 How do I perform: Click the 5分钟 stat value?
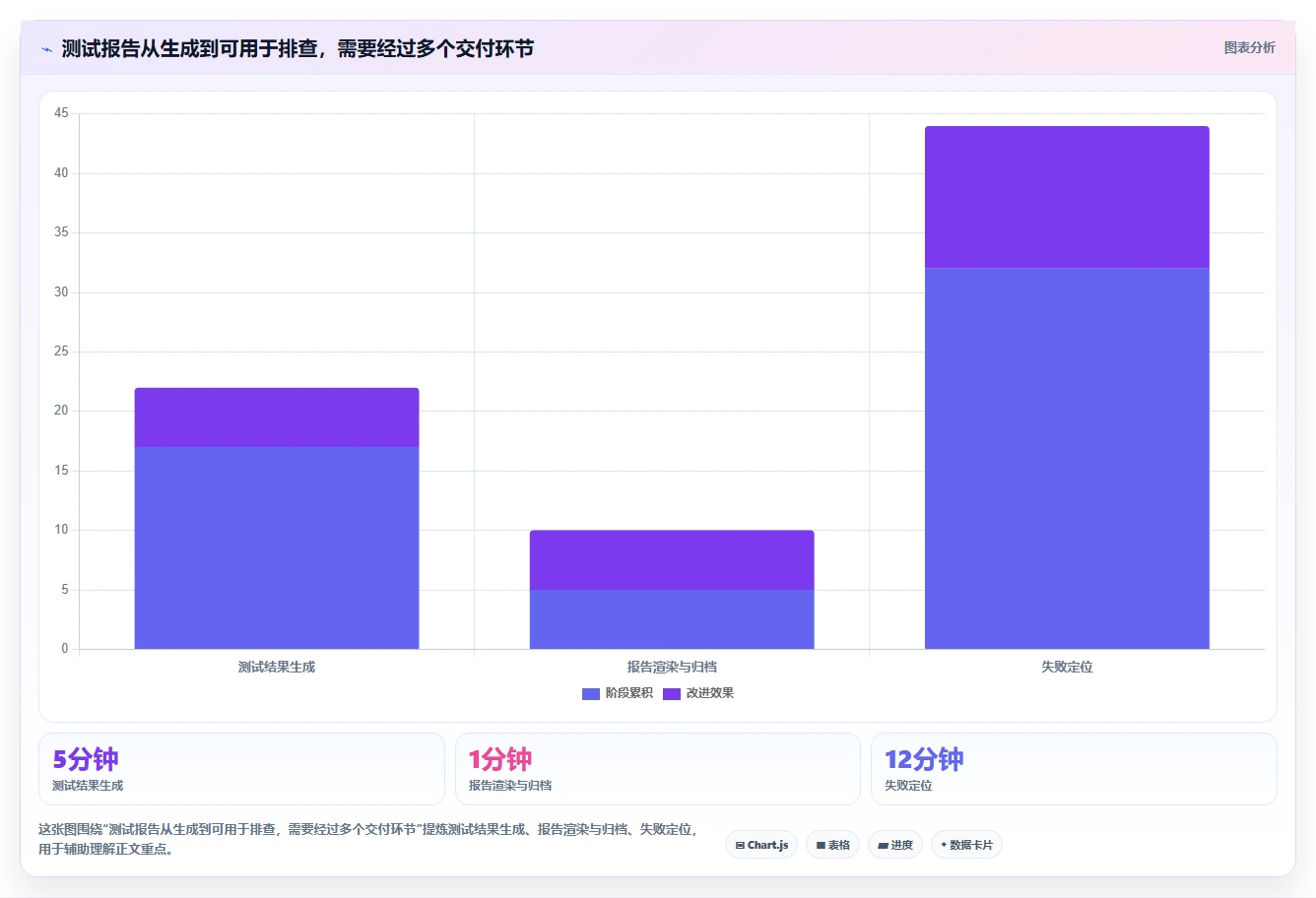click(x=86, y=759)
